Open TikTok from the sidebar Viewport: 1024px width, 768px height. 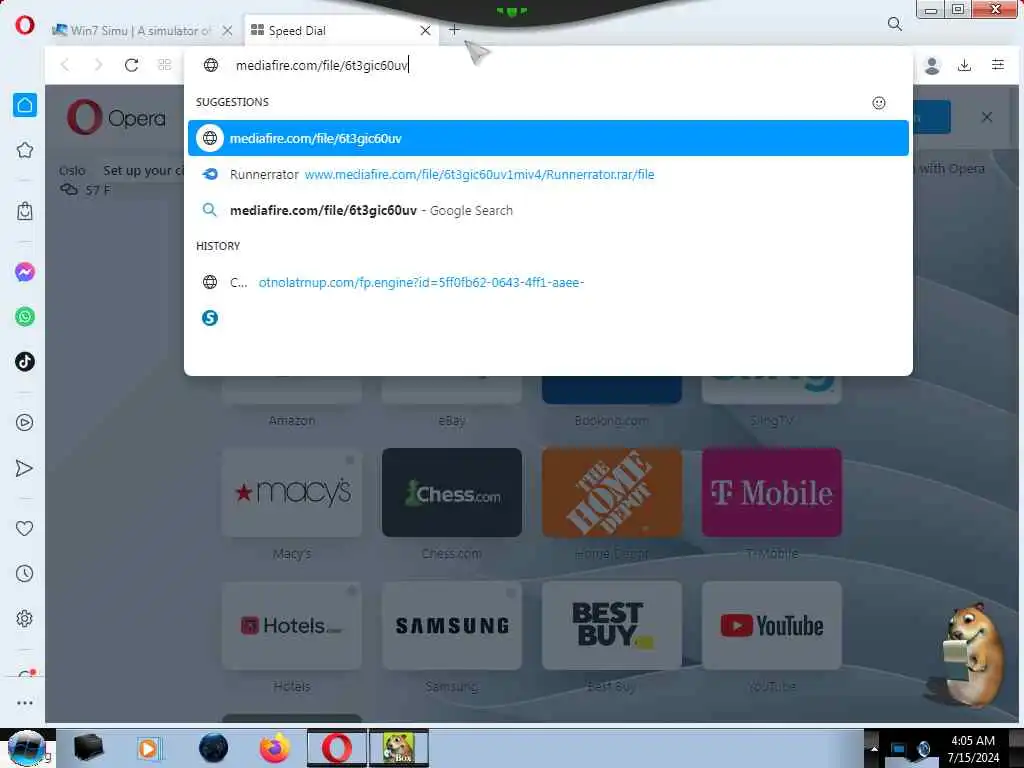(x=25, y=361)
